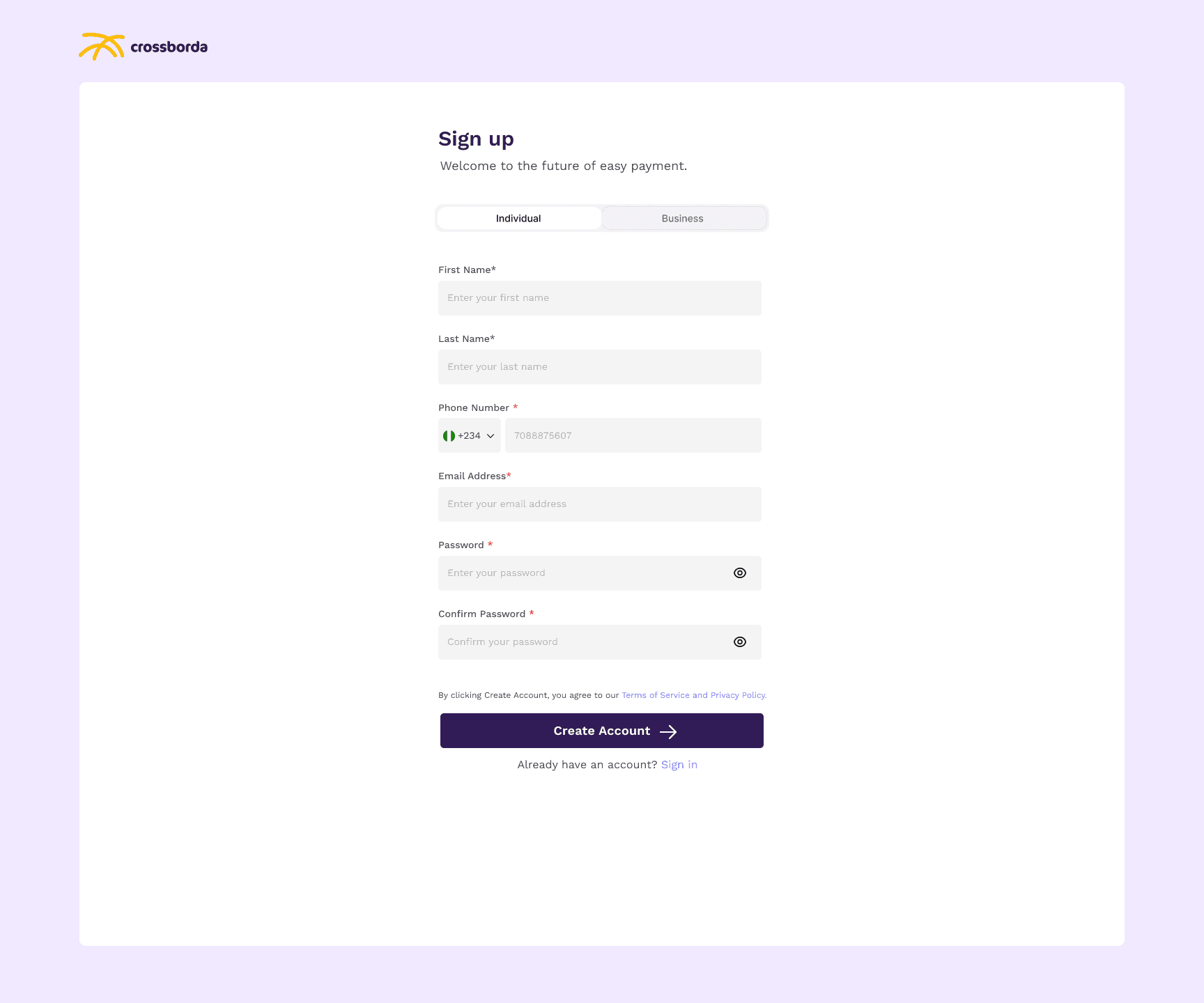Click the Sign up heading
Screen dimensions: 1204x1003
point(476,139)
